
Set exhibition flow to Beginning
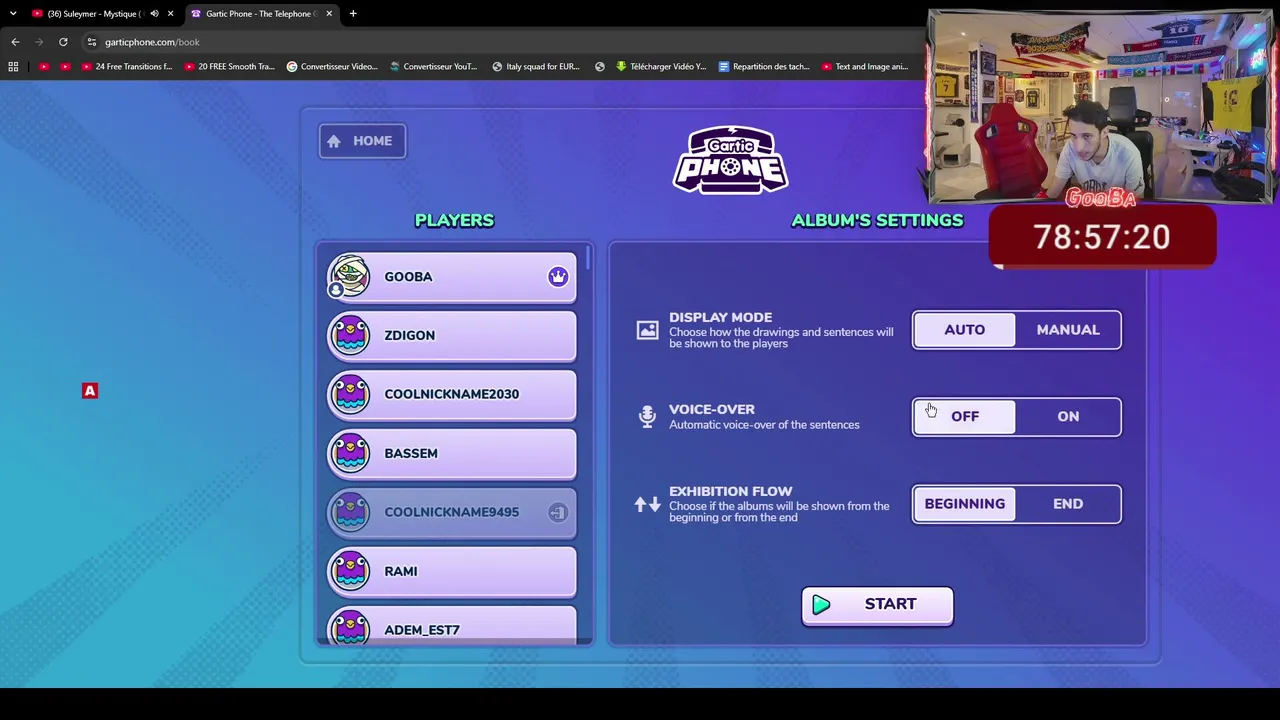(965, 504)
